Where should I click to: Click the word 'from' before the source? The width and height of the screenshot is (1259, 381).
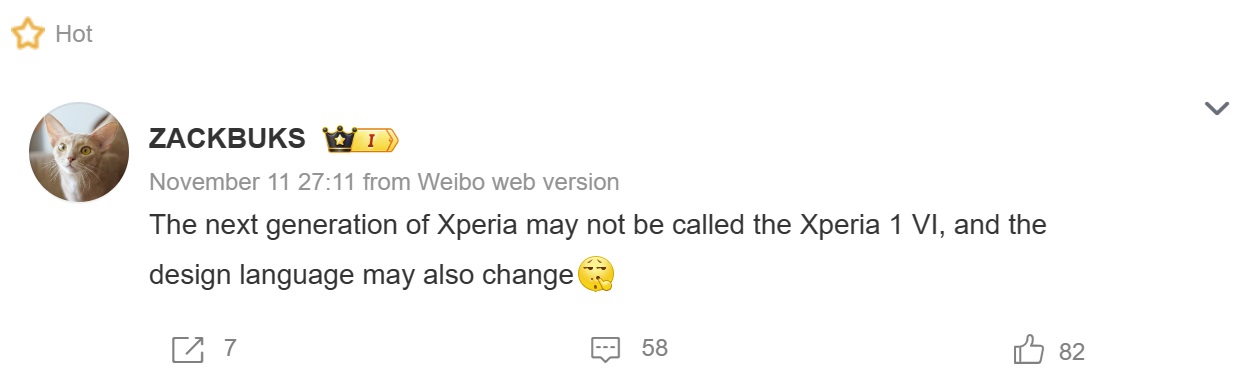coord(387,182)
